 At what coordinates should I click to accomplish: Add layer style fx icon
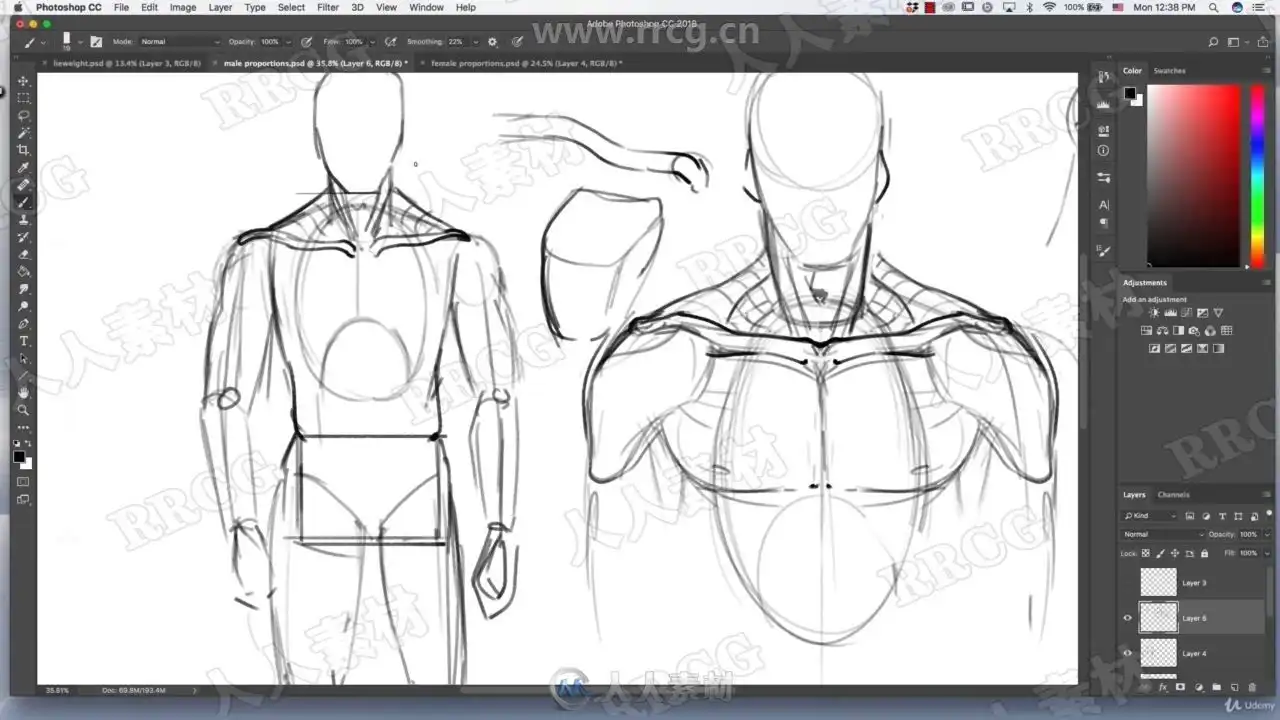1162,688
